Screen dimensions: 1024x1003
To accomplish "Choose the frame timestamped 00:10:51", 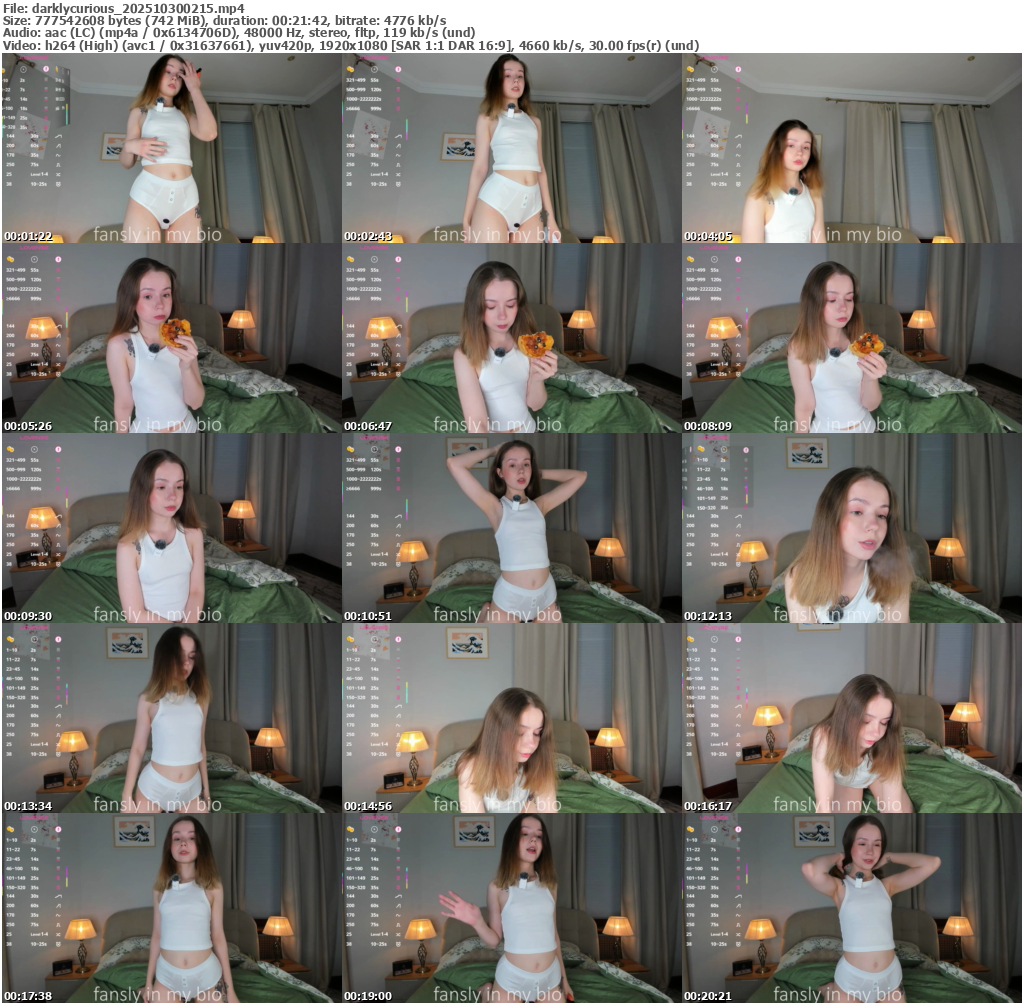I will [x=512, y=528].
